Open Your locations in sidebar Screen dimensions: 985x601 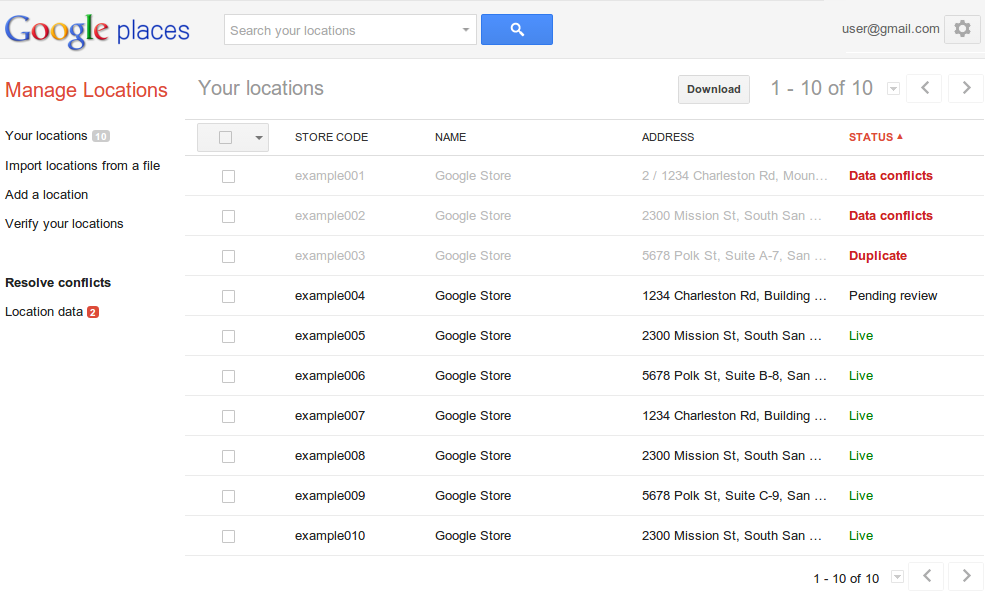46,136
